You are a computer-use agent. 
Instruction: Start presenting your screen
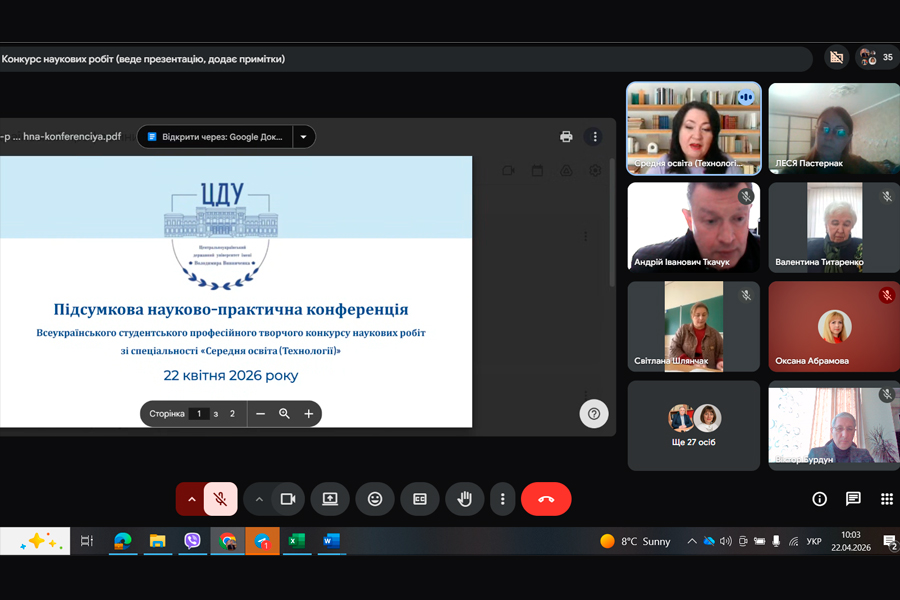pyautogui.click(x=330, y=499)
